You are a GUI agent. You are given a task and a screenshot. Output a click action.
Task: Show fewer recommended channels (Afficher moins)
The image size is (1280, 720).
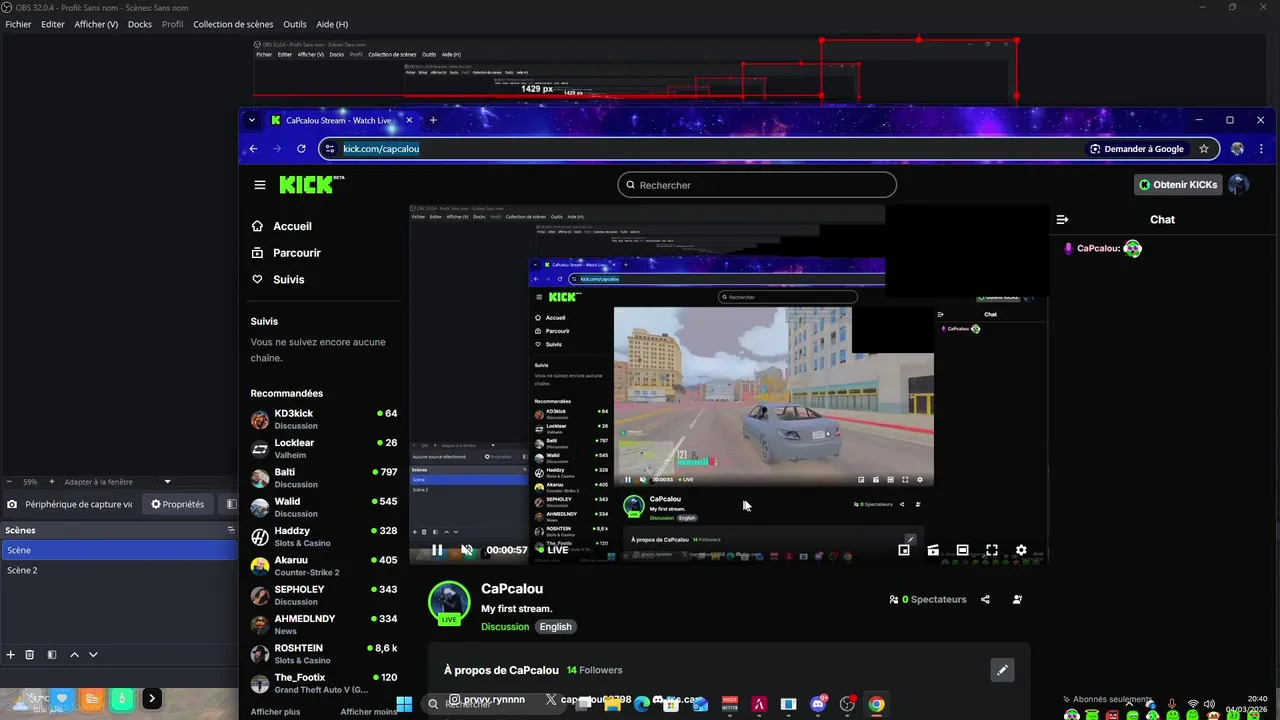368,712
